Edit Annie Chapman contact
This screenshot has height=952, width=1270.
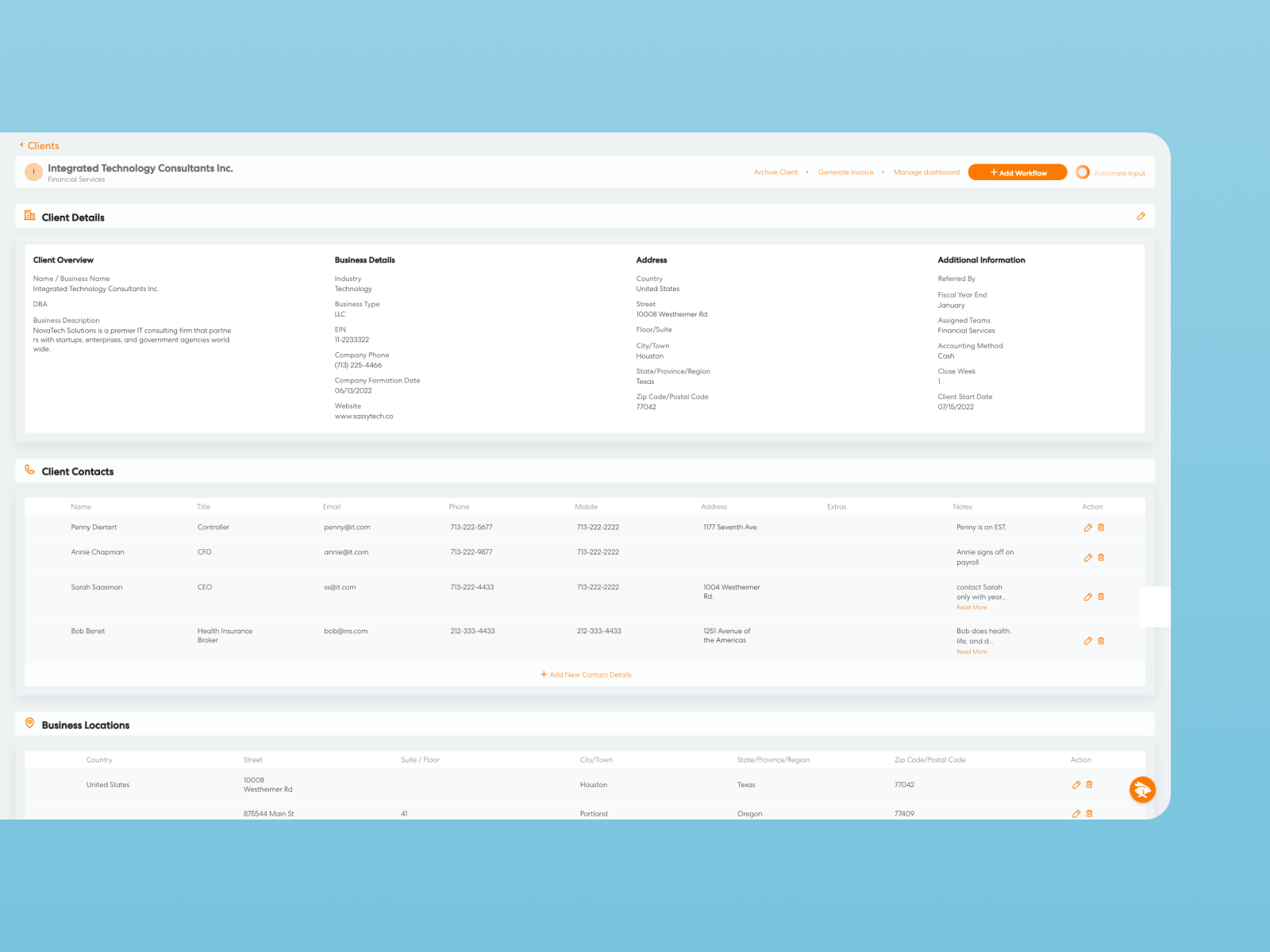tap(1088, 558)
